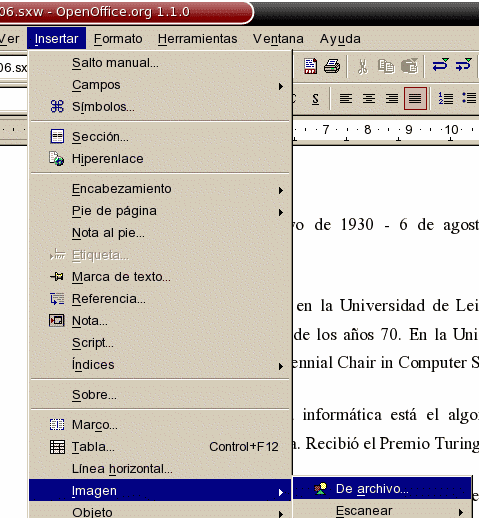
Task: Toggle centered text alignment
Action: point(369,98)
